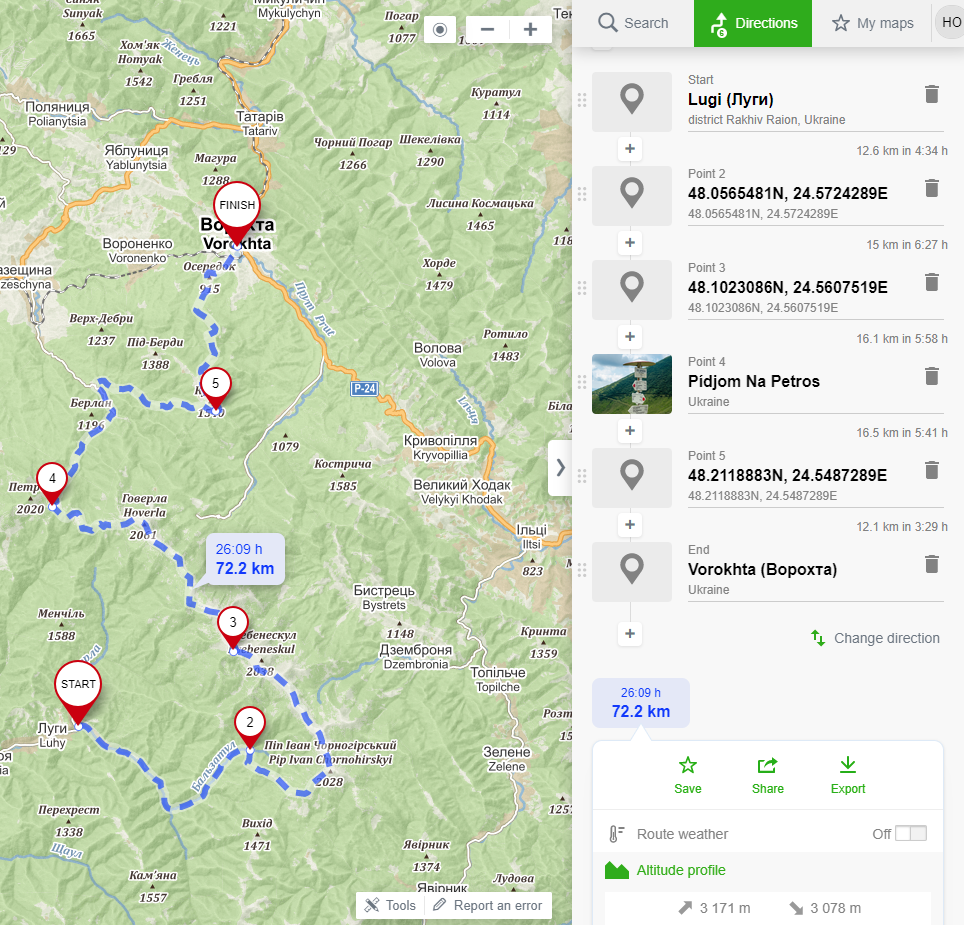Image resolution: width=964 pixels, height=925 pixels.
Task: Click the Point 2 pin icon
Action: (632, 195)
